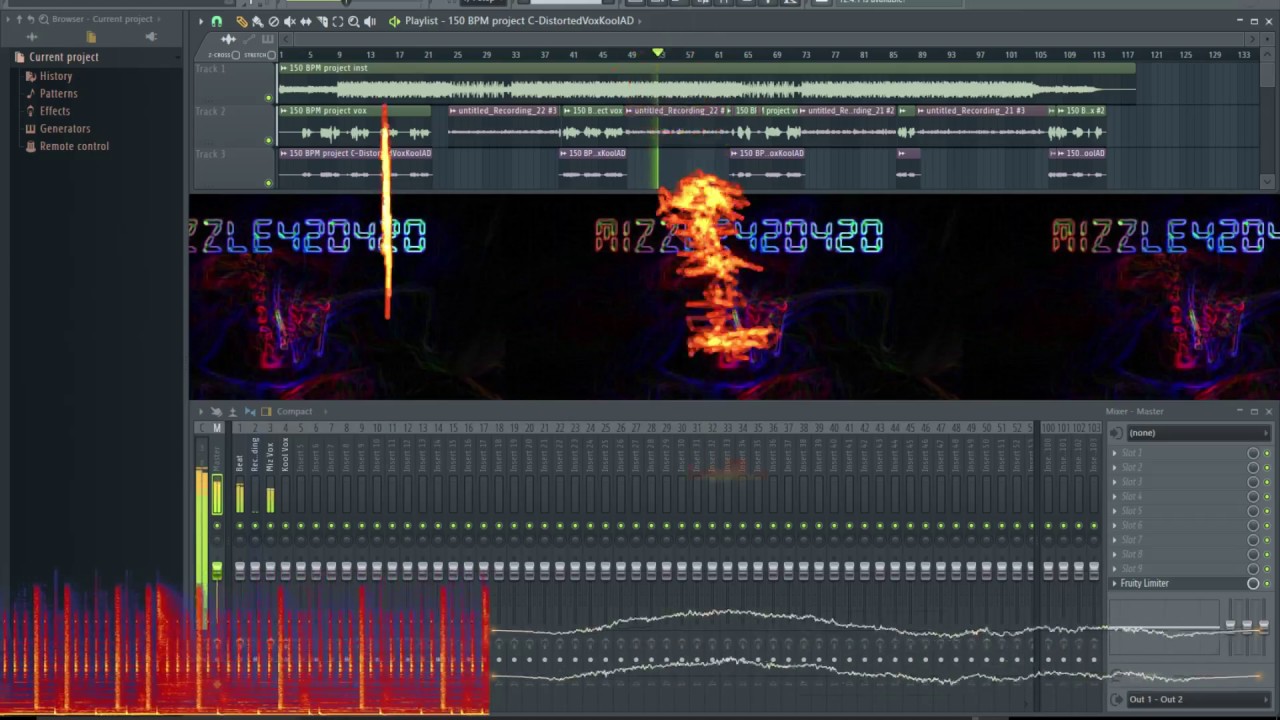Open History in the Browser tree
Viewport: 1280px width, 720px height.
(x=55, y=76)
